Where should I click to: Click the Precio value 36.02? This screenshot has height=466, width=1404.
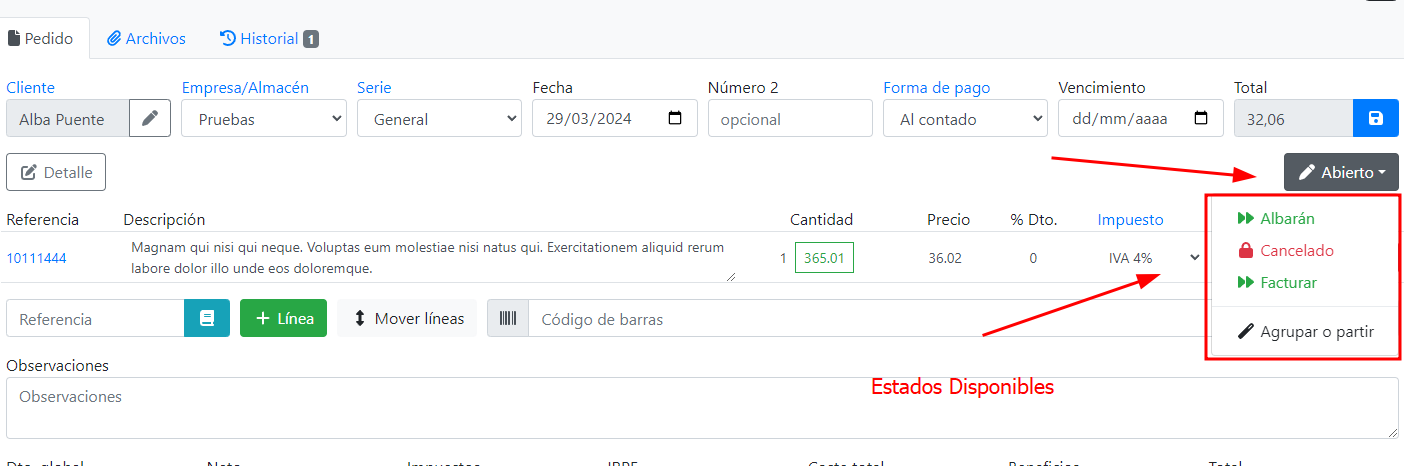(945, 258)
